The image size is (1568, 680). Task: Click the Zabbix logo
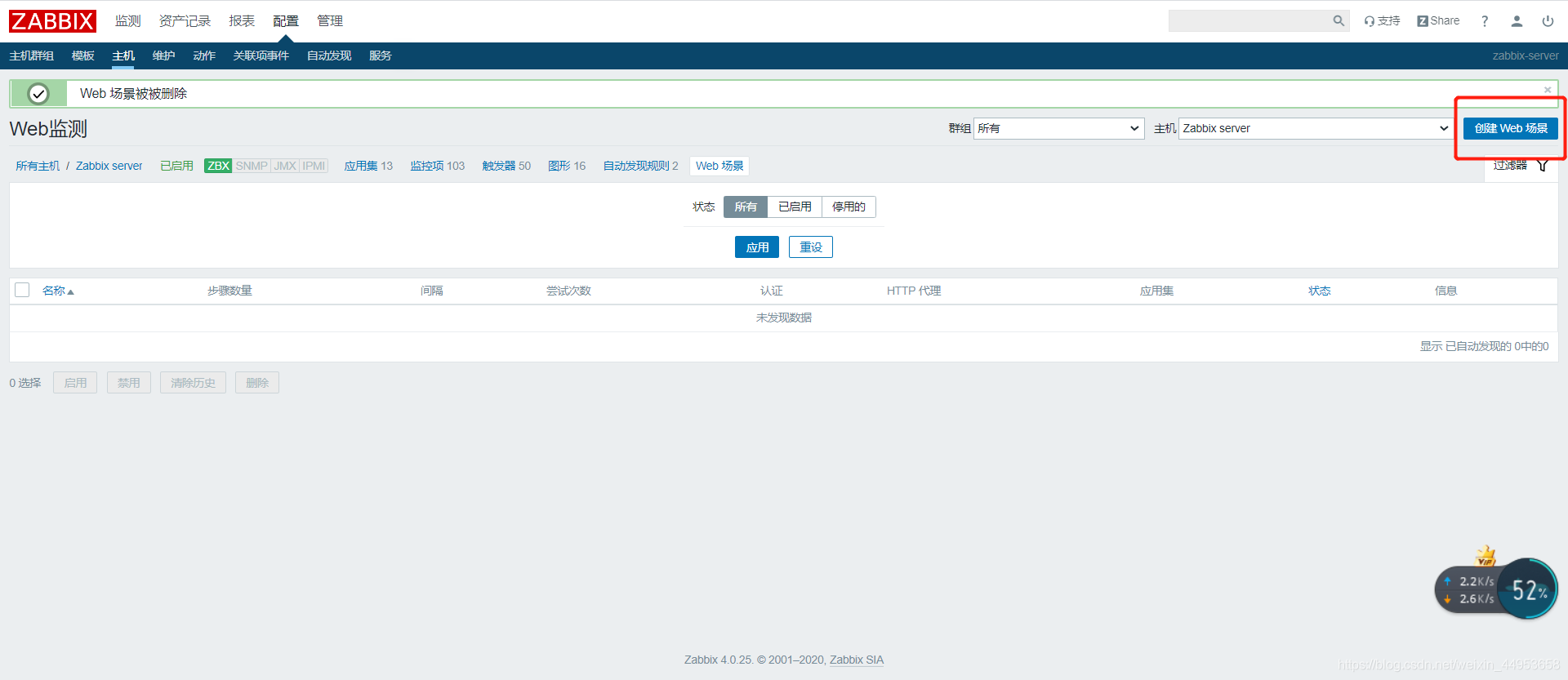coord(52,21)
